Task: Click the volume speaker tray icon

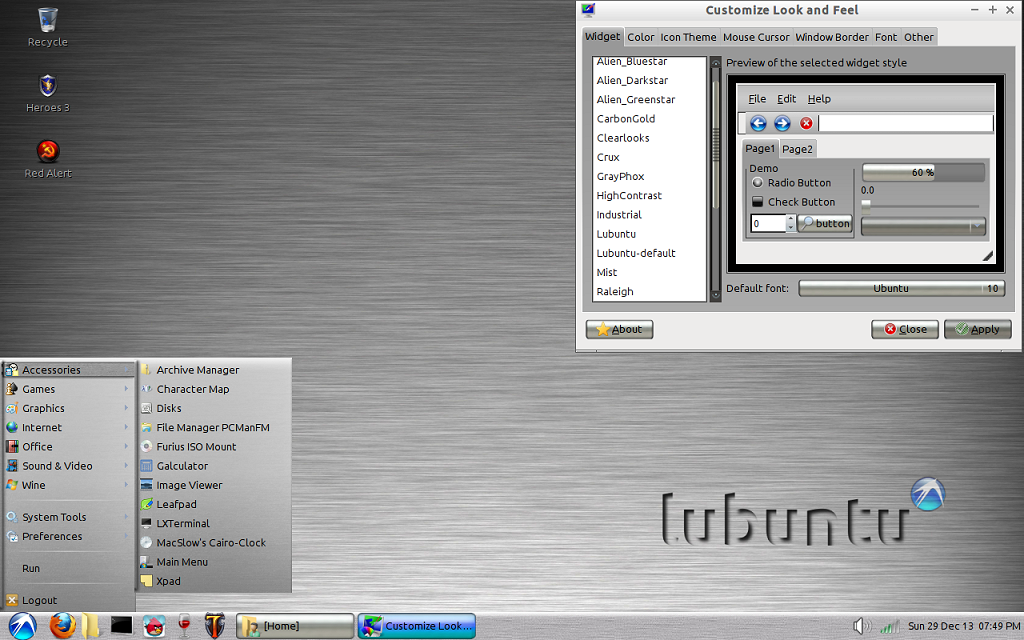Action: click(861, 626)
